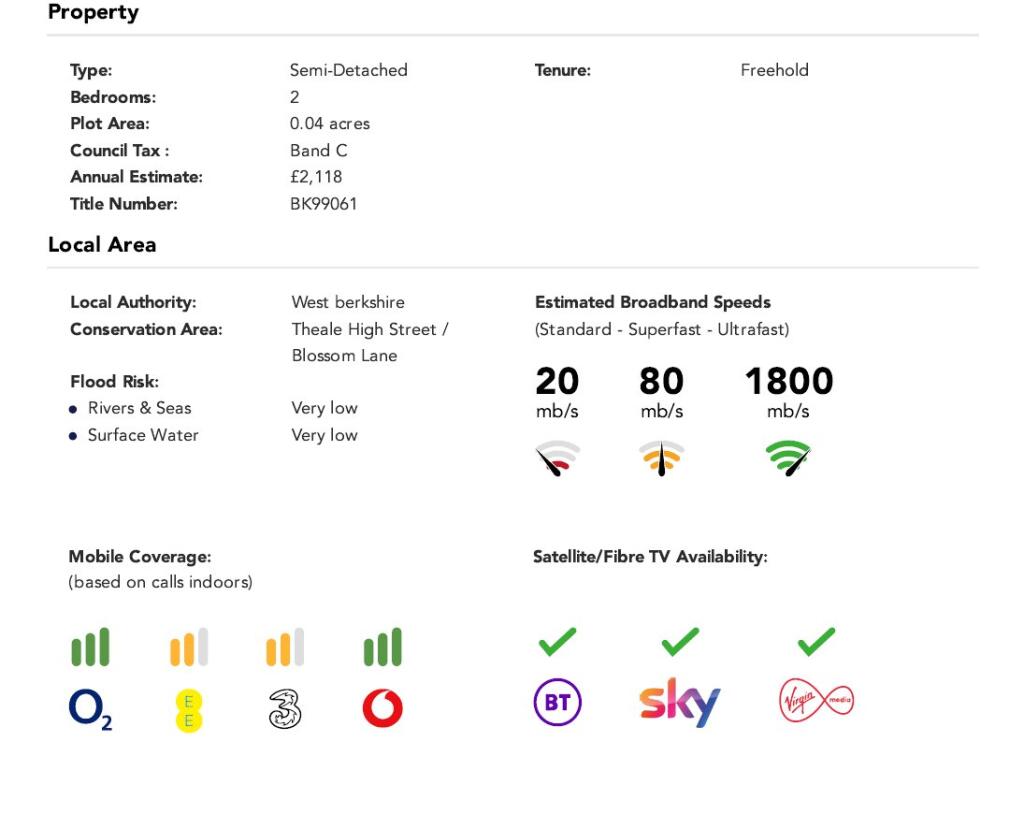Click the red Vodafone logo

coord(382,710)
